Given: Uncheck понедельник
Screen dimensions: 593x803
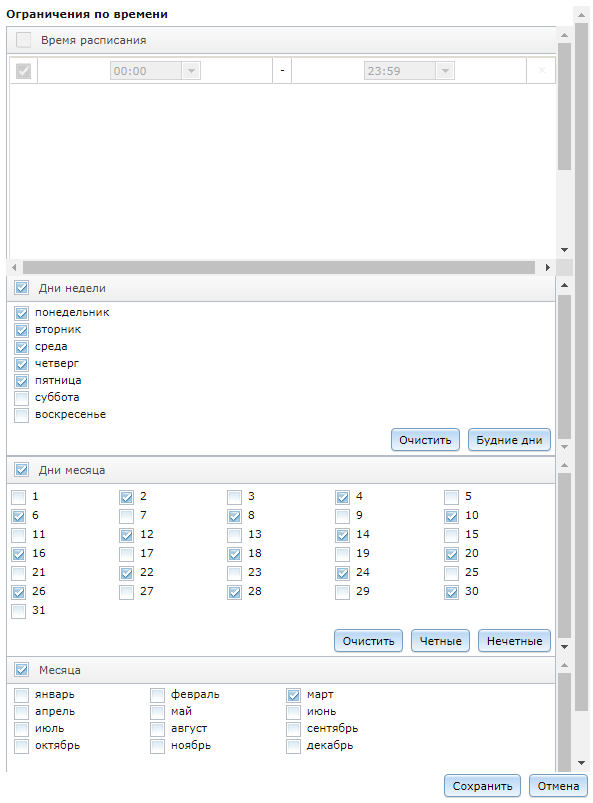Looking at the screenshot, I should click(x=22, y=313).
